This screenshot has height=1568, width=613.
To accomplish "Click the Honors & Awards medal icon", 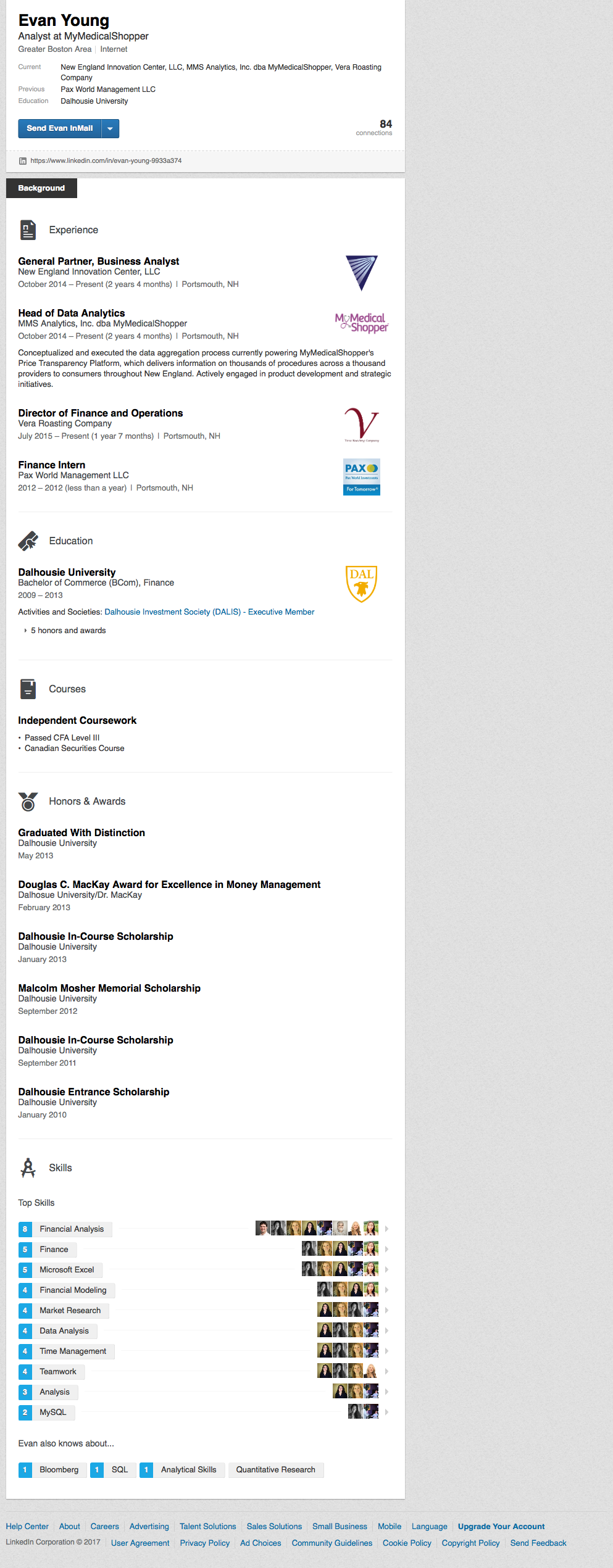I will (x=28, y=802).
